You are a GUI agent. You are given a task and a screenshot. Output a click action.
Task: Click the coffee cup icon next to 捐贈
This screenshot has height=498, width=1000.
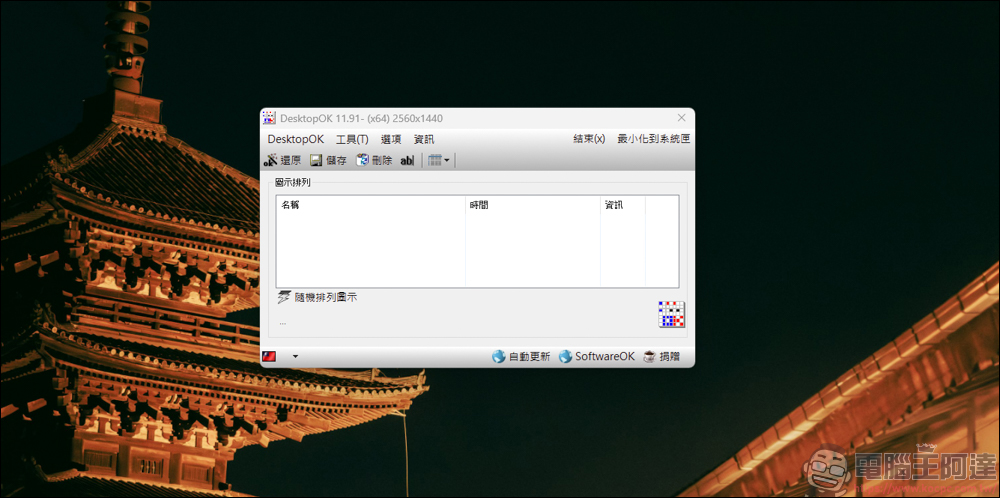[x=650, y=356]
